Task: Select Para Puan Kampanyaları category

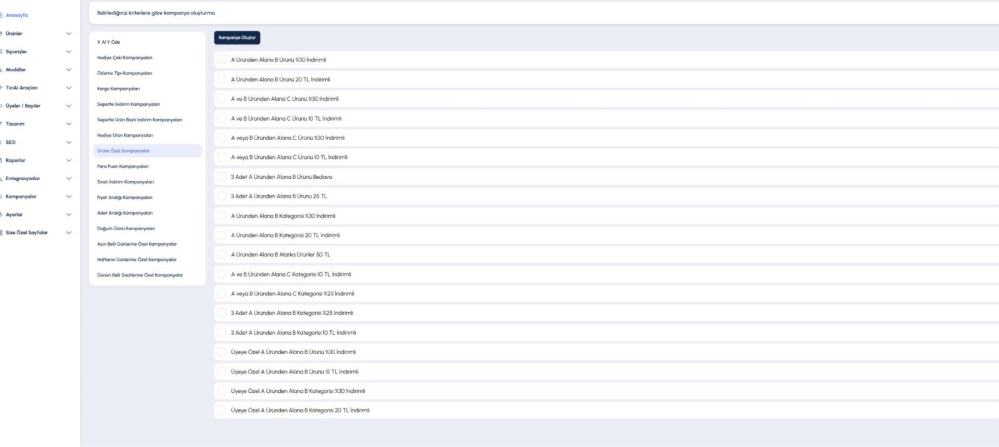Action: pos(122,166)
